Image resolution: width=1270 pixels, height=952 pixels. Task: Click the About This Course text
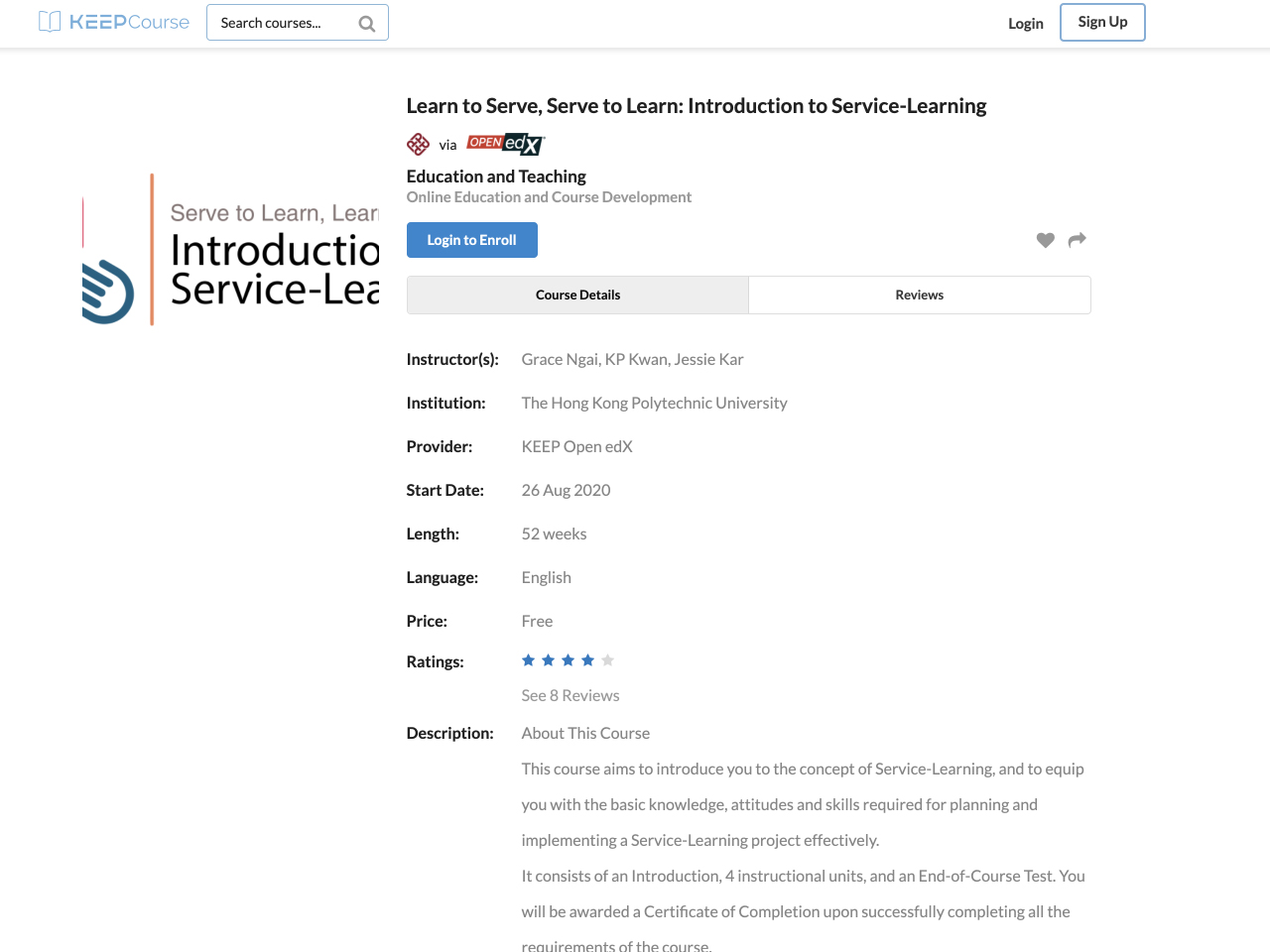pyautogui.click(x=586, y=733)
